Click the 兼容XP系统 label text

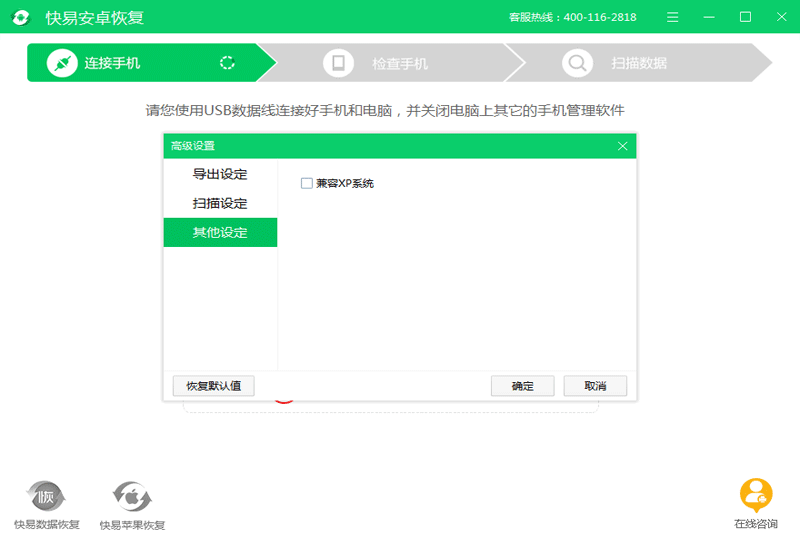pyautogui.click(x=345, y=183)
